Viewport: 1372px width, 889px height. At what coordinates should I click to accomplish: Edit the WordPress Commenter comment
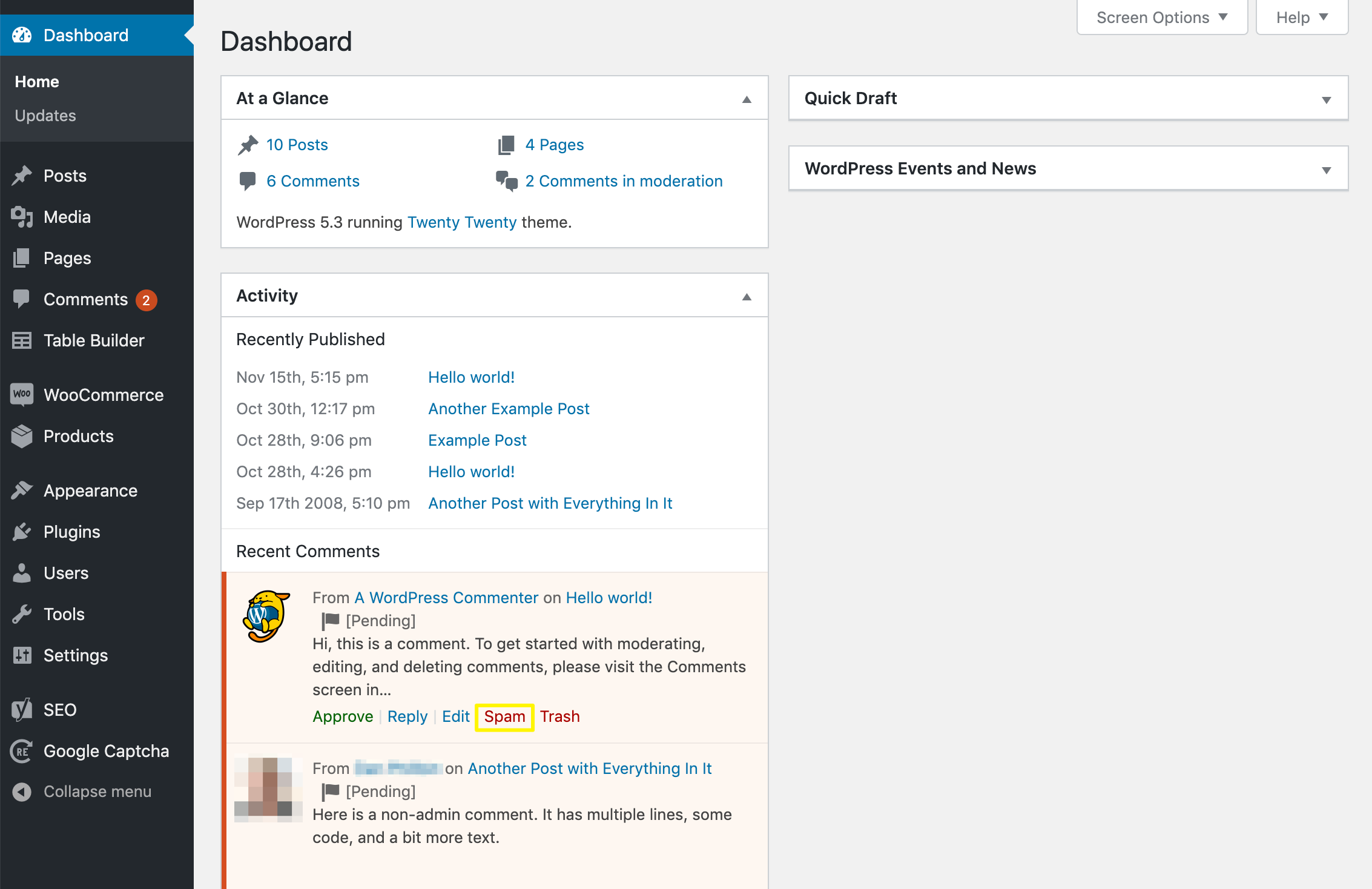pos(456,716)
